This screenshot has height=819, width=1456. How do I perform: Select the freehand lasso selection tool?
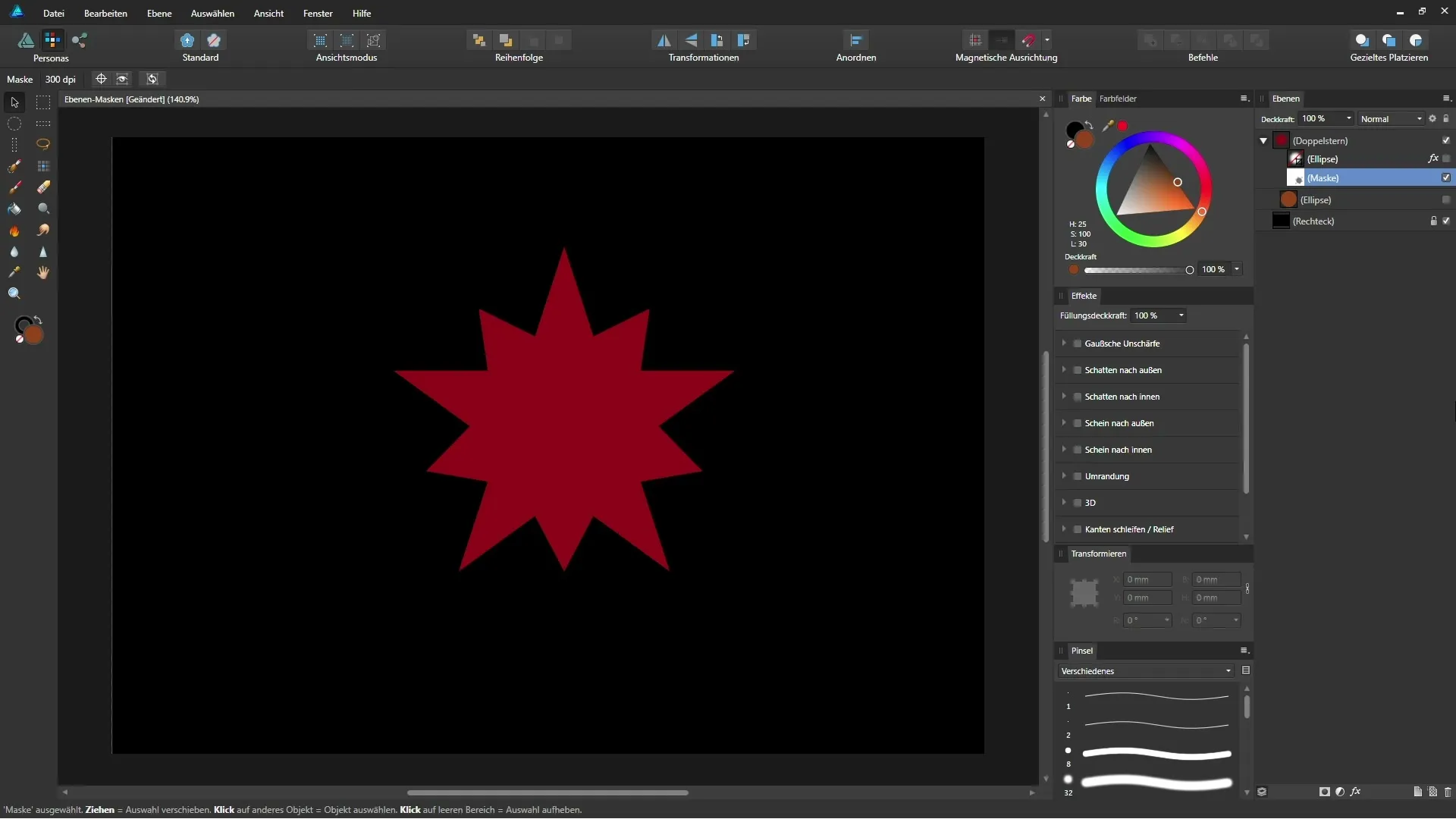[43, 144]
